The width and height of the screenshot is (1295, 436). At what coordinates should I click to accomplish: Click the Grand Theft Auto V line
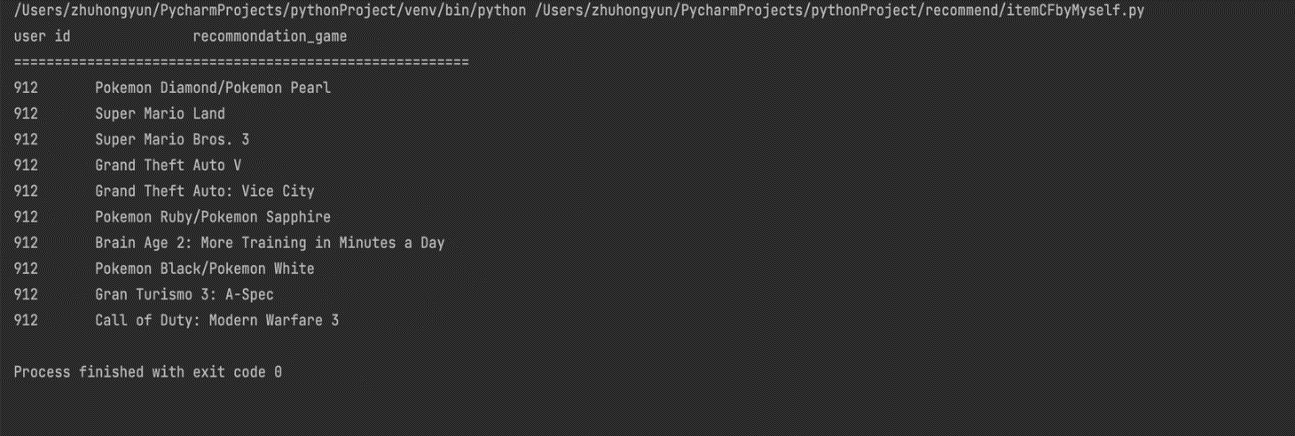point(168,165)
